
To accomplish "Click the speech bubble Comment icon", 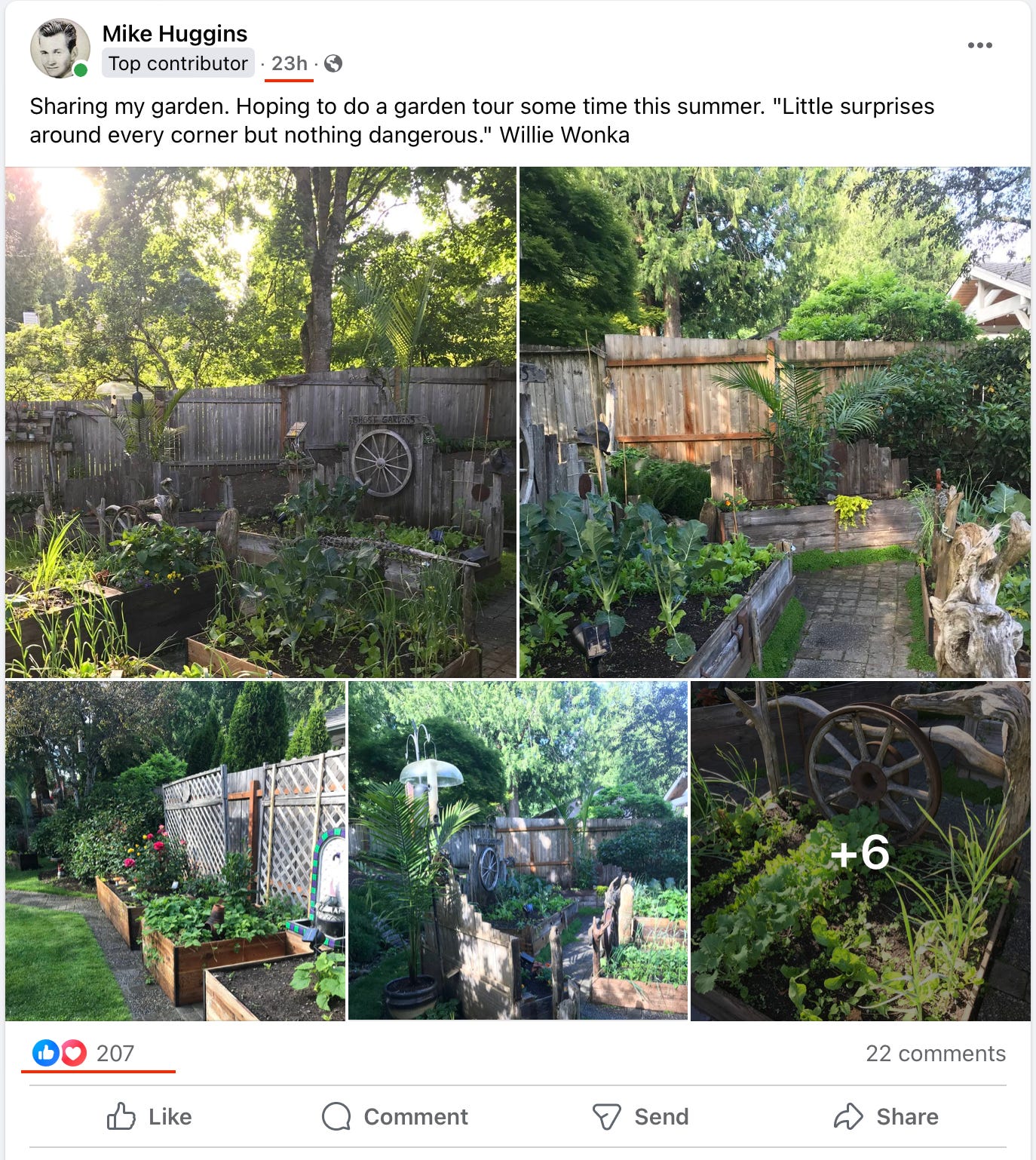I will [x=336, y=1116].
